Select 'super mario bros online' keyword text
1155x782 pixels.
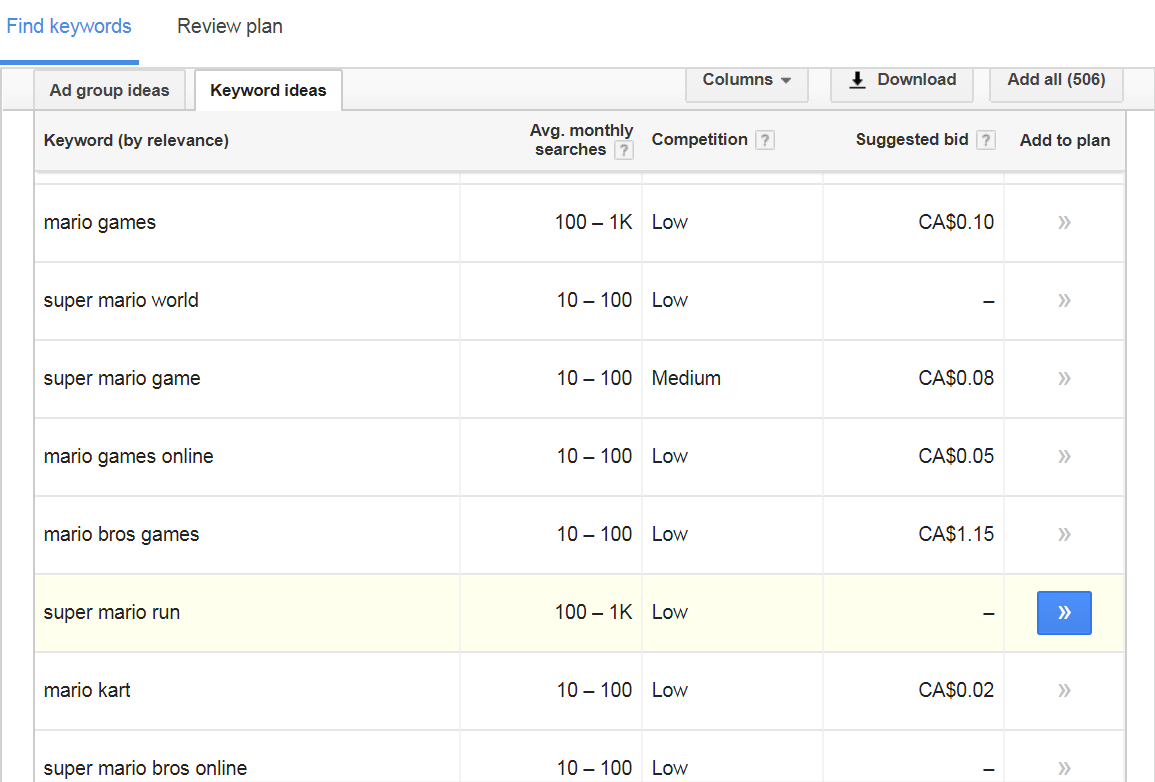145,768
